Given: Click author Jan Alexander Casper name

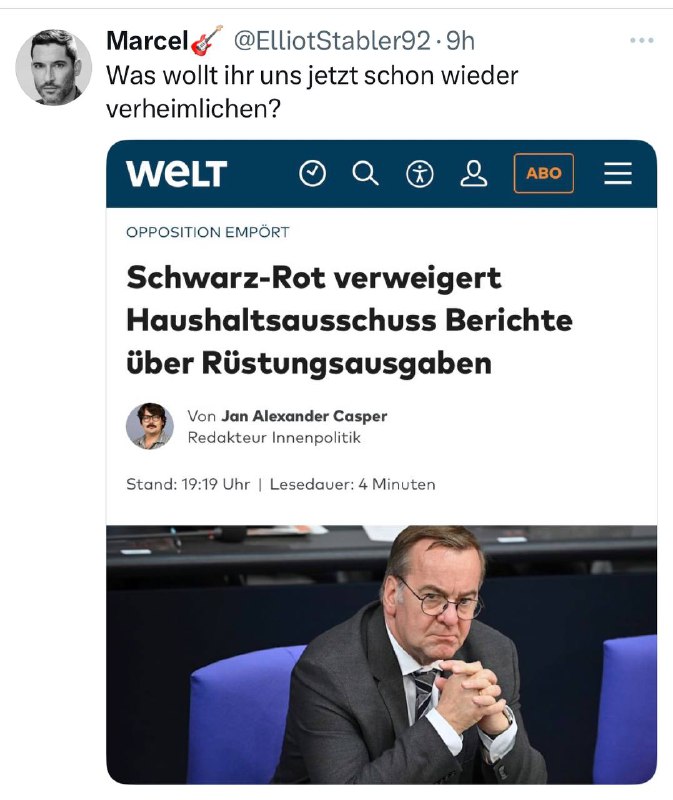Looking at the screenshot, I should [304, 416].
